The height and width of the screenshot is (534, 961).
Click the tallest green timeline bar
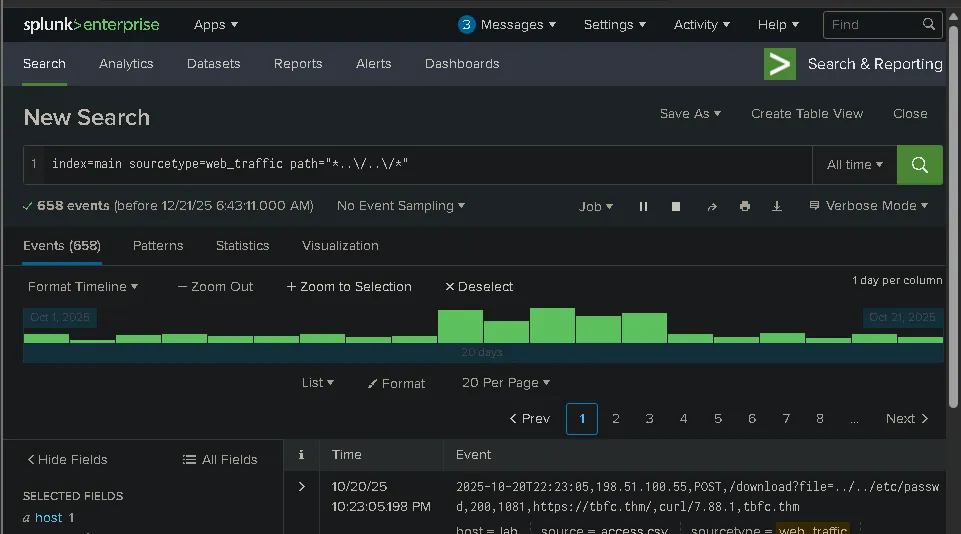tap(552, 325)
